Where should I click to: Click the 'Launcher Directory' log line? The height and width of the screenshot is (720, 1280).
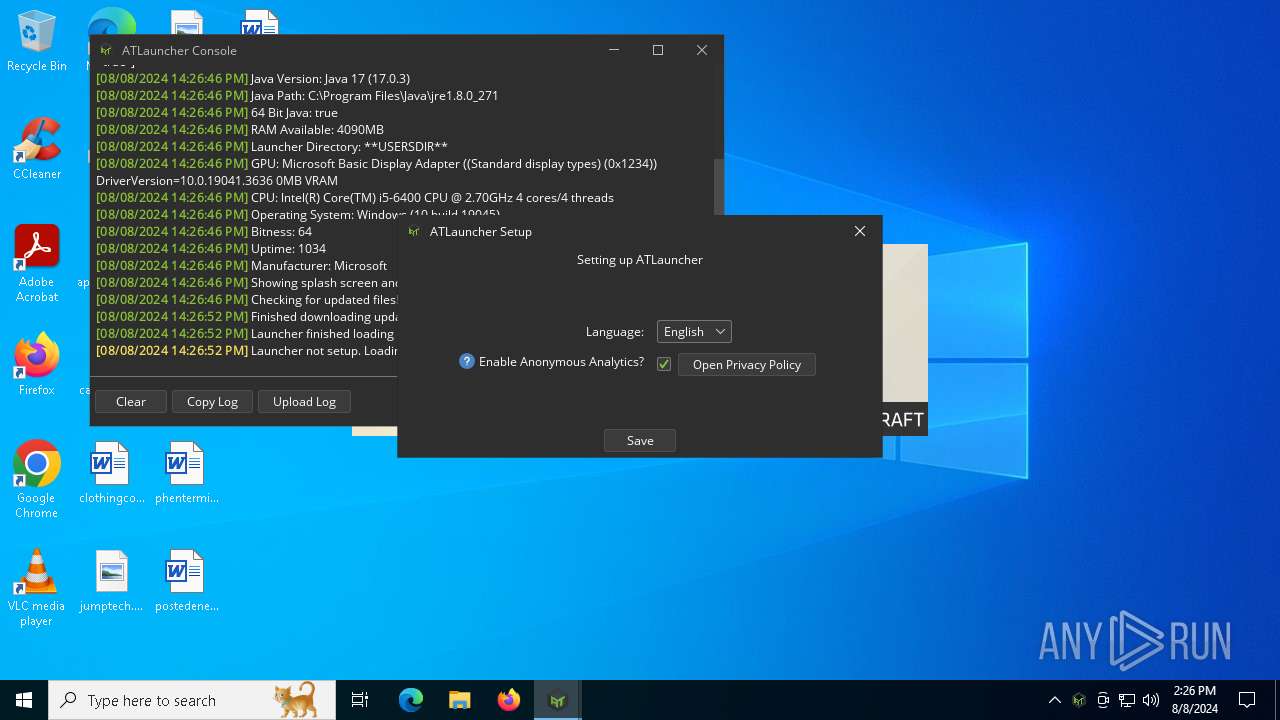click(272, 146)
